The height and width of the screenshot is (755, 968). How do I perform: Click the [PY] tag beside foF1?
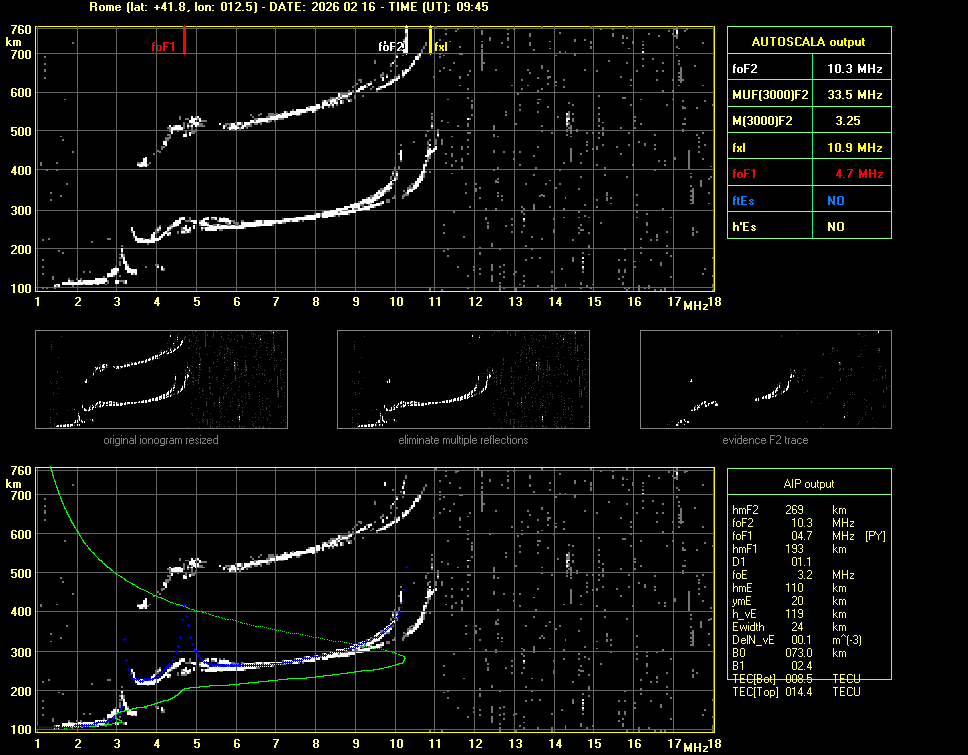(x=875, y=536)
